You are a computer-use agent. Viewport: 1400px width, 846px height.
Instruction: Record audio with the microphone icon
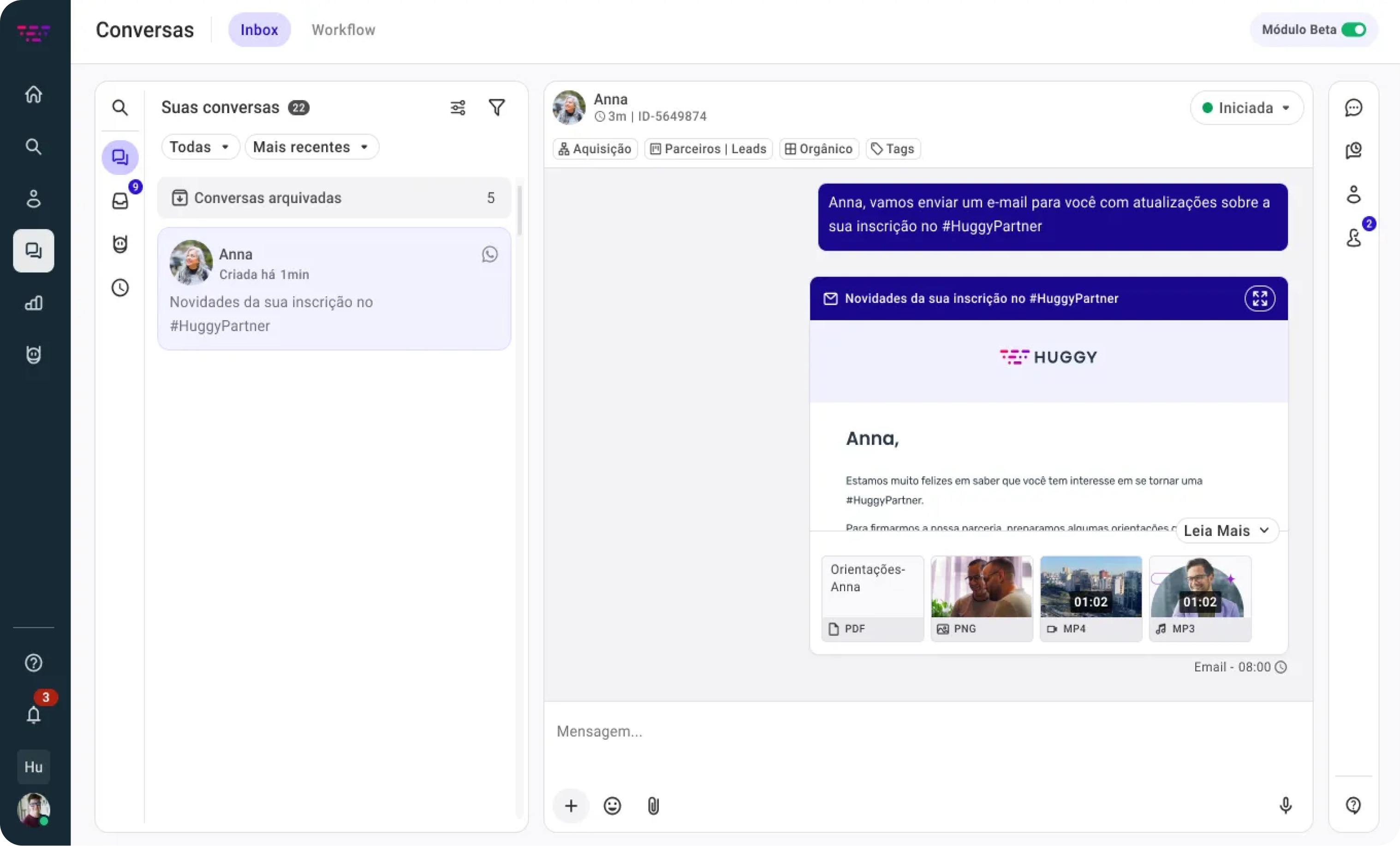click(x=1285, y=806)
